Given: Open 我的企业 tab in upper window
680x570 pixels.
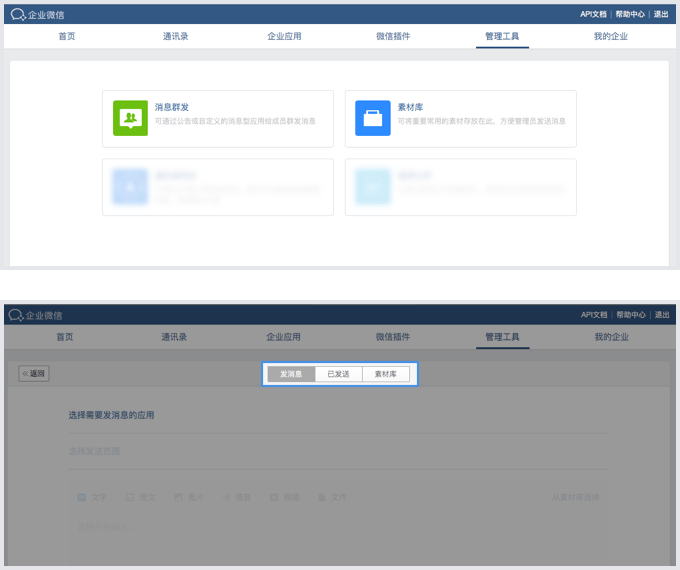Looking at the screenshot, I should coord(611,36).
